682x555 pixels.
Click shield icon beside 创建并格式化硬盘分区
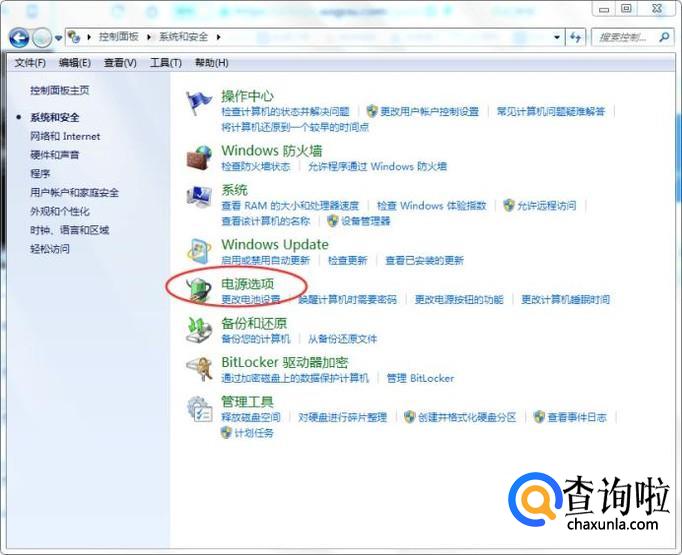click(409, 417)
